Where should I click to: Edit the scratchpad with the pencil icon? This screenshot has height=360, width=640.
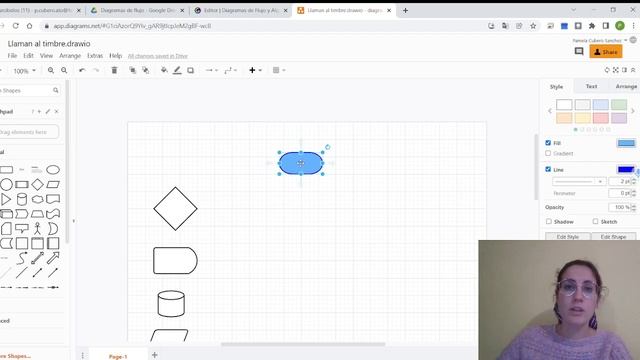[48, 111]
